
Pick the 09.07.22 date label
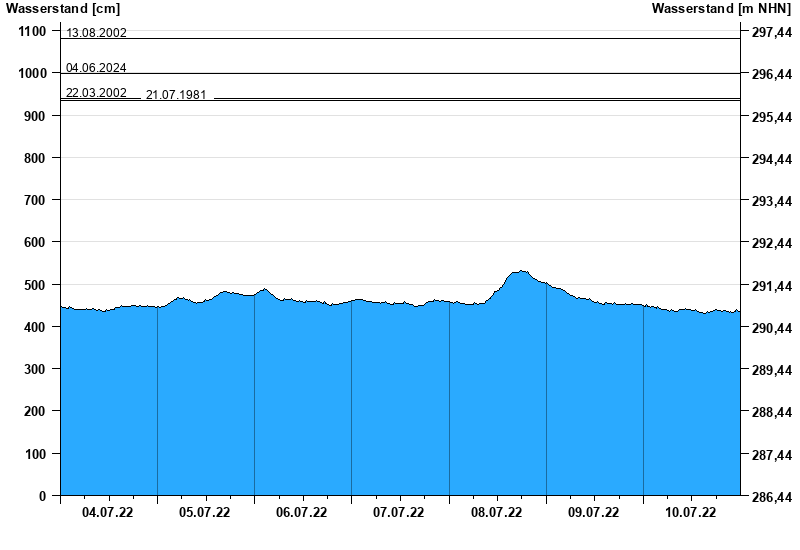594,513
